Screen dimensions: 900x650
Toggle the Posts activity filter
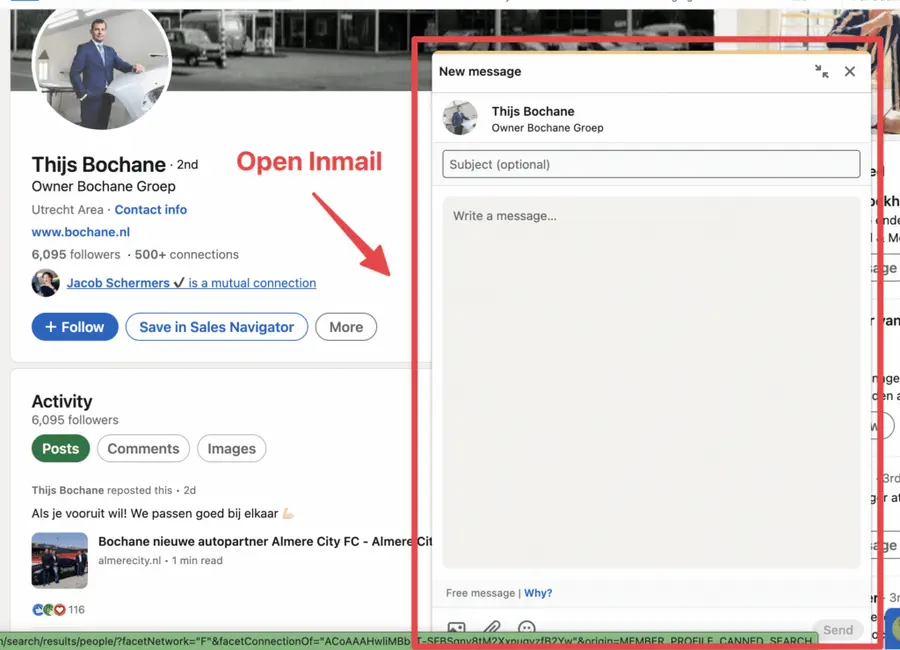(60, 448)
